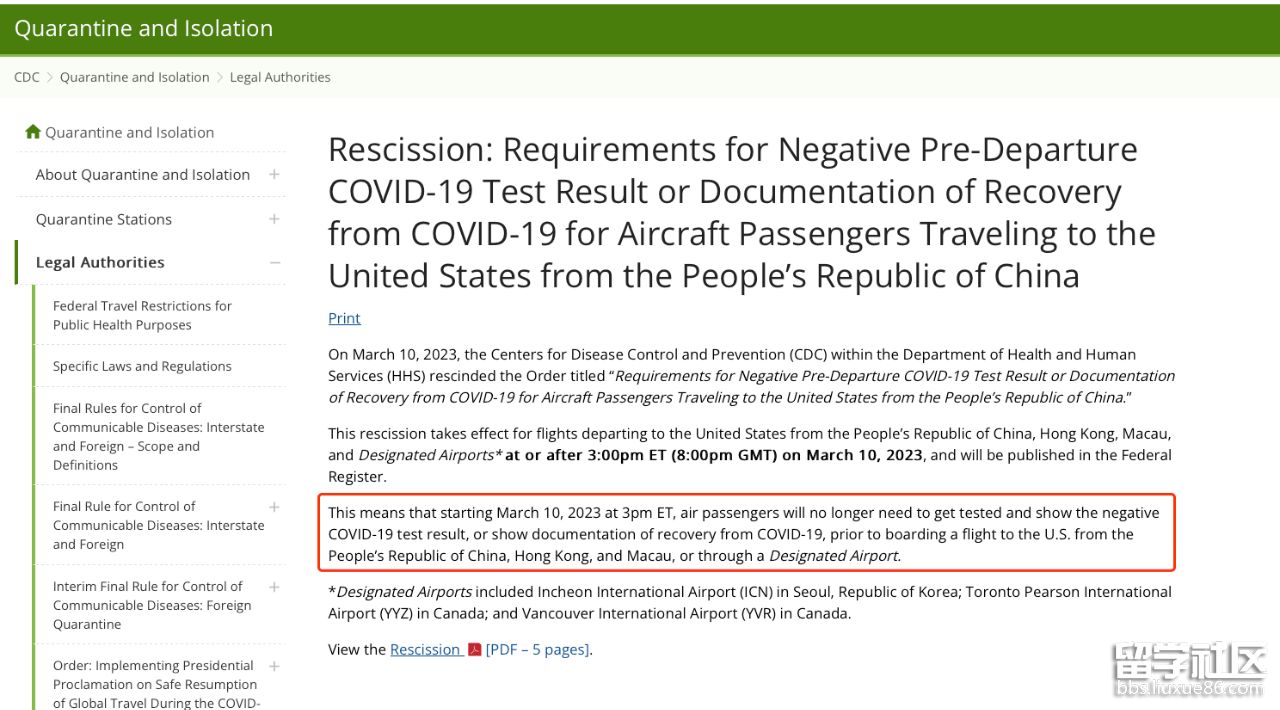This screenshot has height=710, width=1280.
Task: Expand the Quarantine Stations section
Action: coord(274,219)
